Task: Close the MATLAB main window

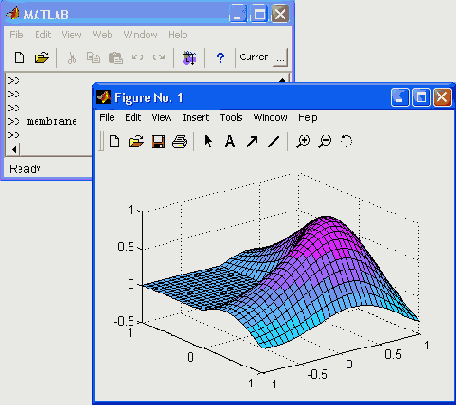Action: click(x=280, y=14)
